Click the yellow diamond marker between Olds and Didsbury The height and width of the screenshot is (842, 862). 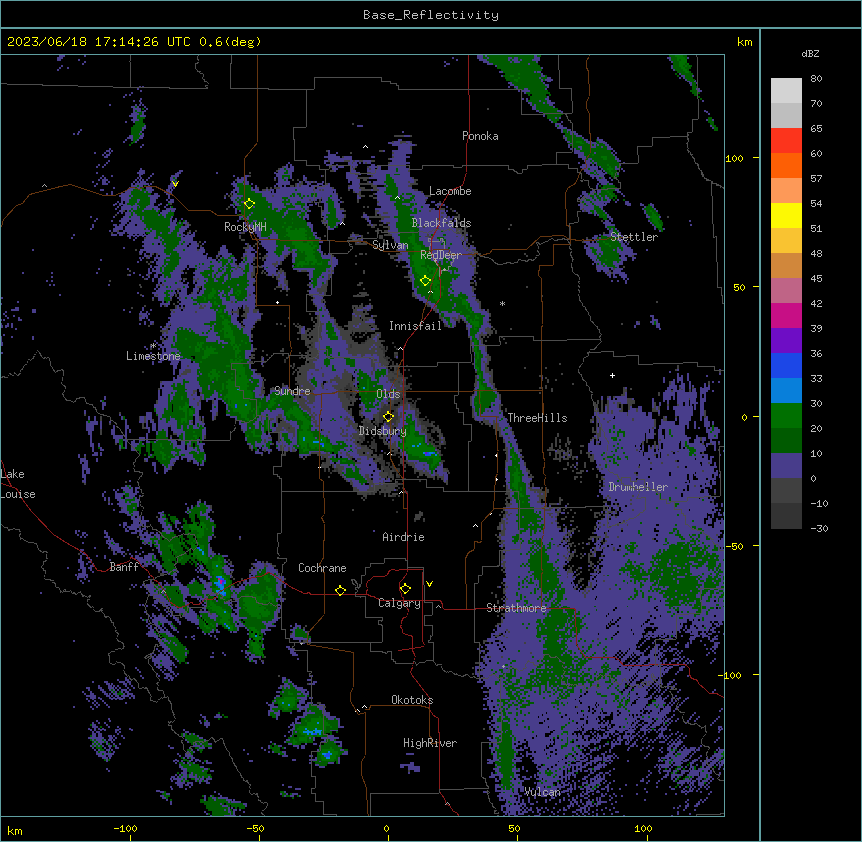point(389,417)
